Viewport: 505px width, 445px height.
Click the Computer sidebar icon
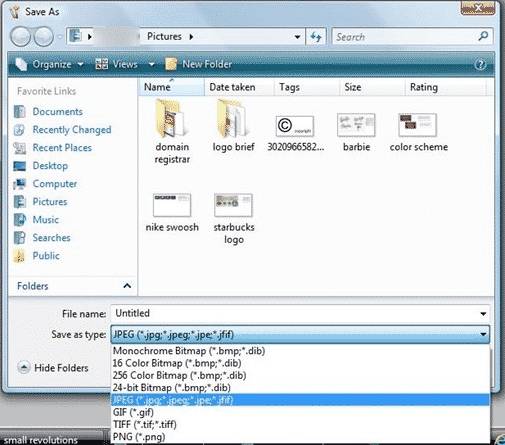19,184
